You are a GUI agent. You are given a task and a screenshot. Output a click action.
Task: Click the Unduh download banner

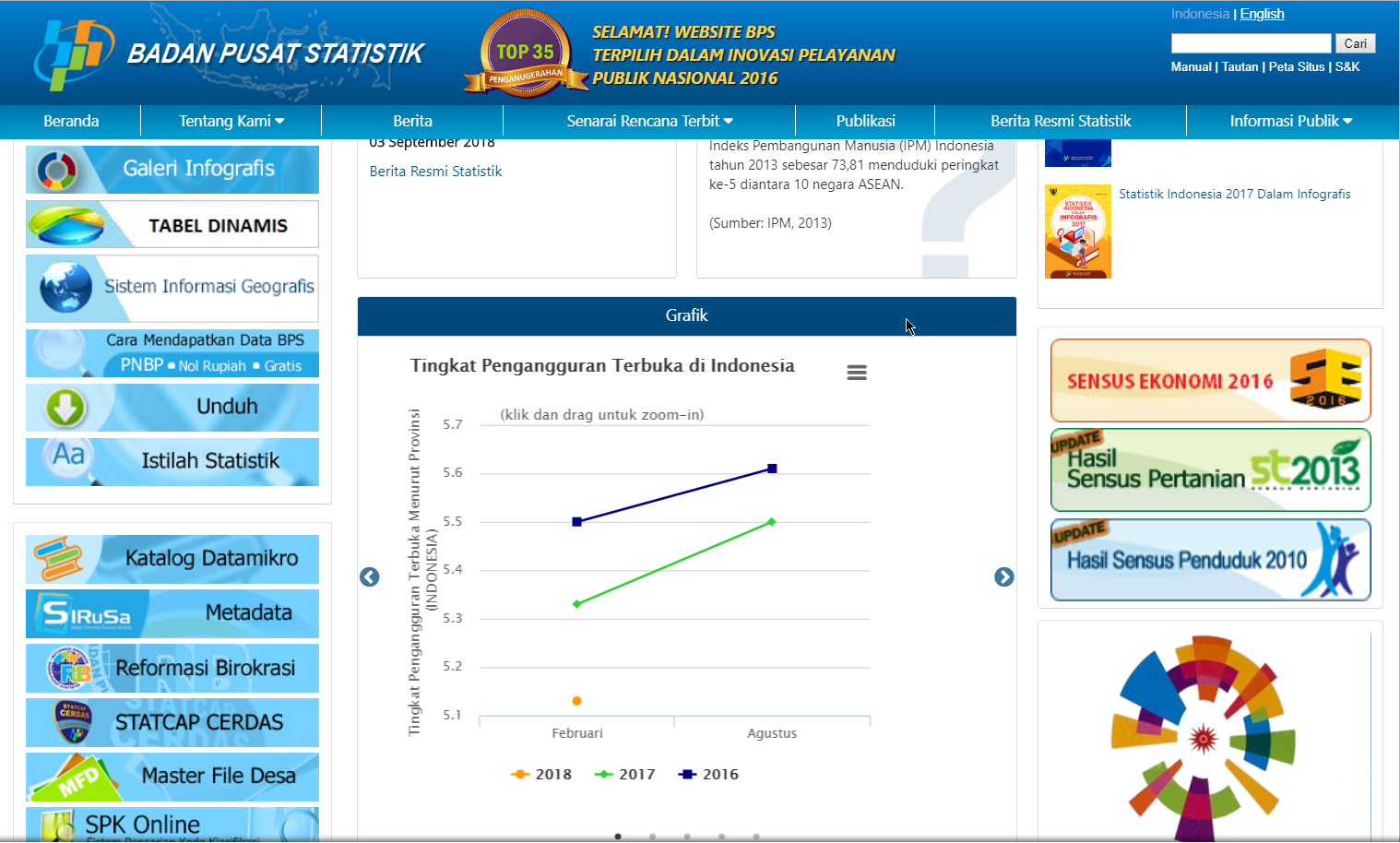(x=172, y=408)
